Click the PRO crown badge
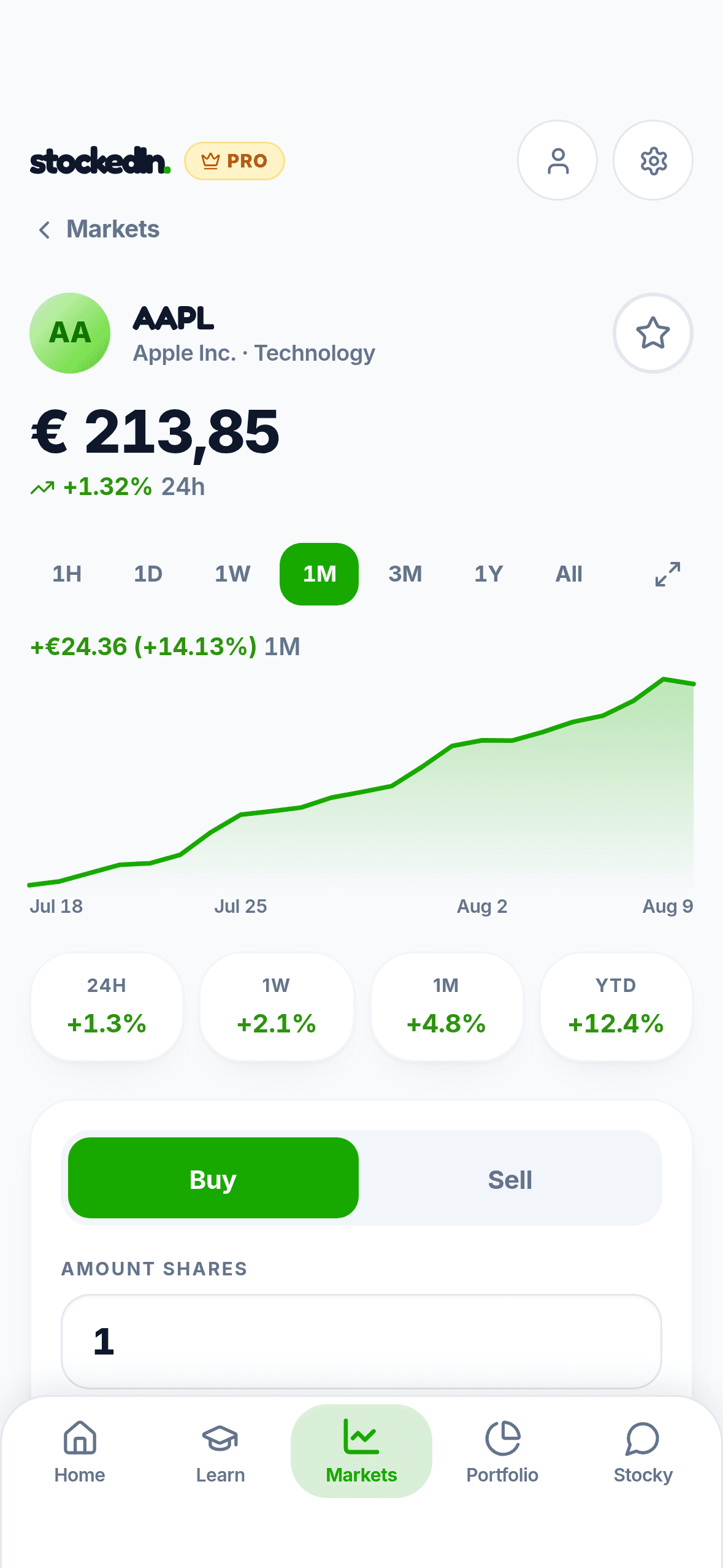The height and width of the screenshot is (1568, 723). (234, 161)
